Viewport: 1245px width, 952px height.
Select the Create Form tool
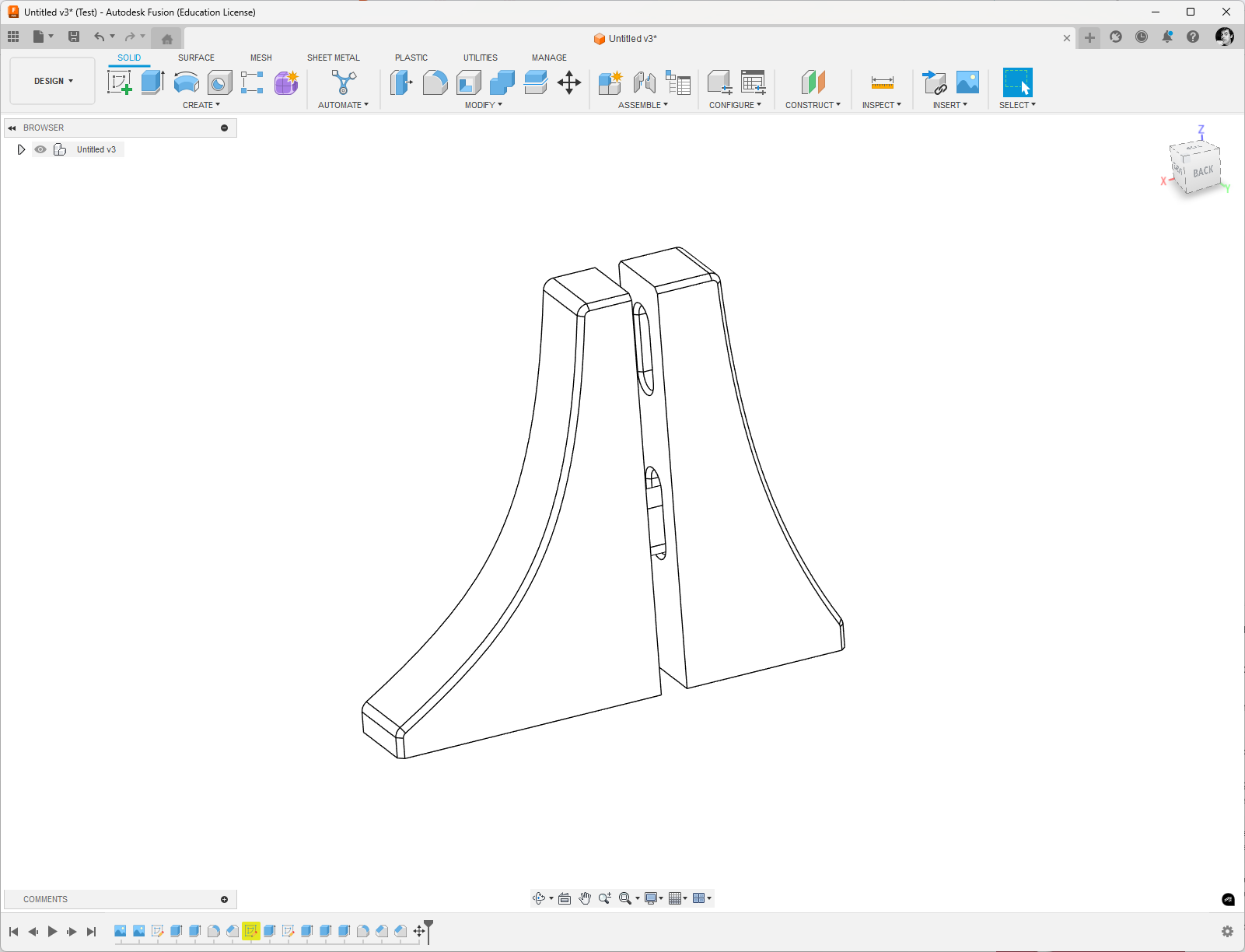[x=286, y=82]
